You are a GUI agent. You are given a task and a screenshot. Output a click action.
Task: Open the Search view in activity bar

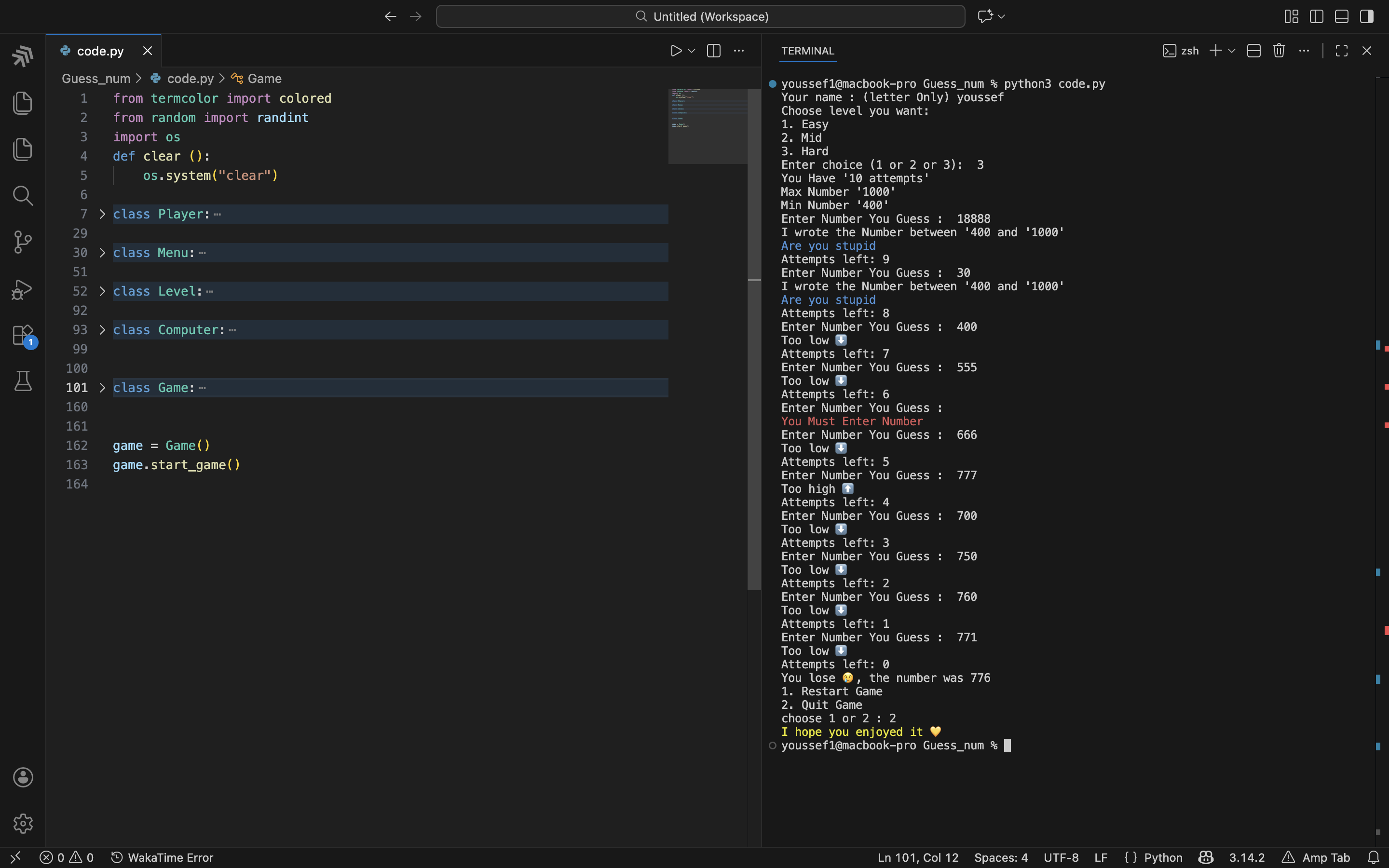(x=22, y=196)
